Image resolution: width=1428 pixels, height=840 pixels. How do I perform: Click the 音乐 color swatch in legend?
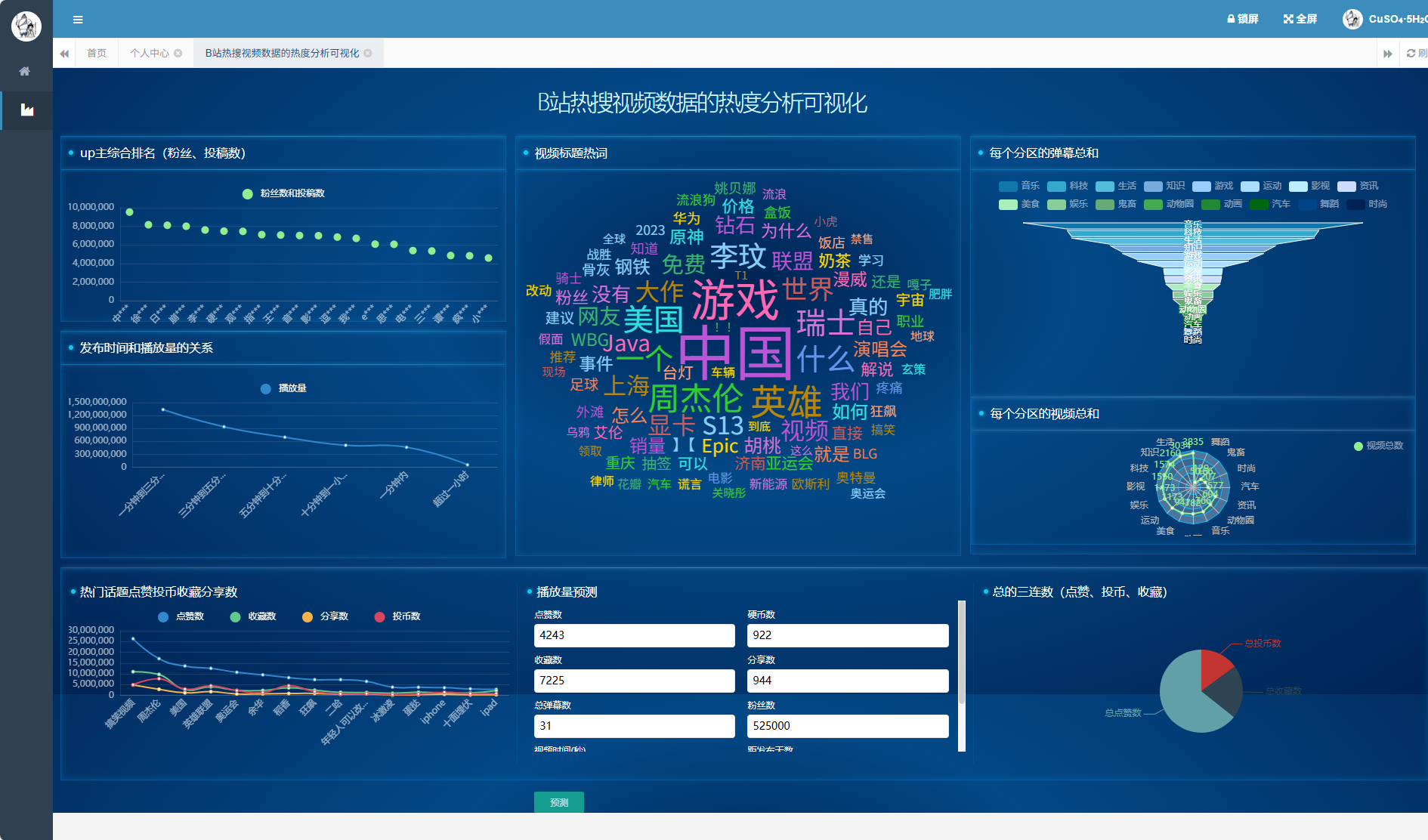[1008, 187]
